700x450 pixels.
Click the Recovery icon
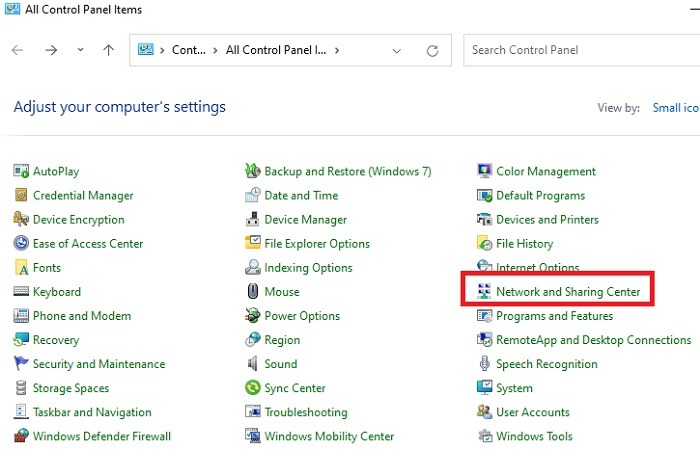21,340
